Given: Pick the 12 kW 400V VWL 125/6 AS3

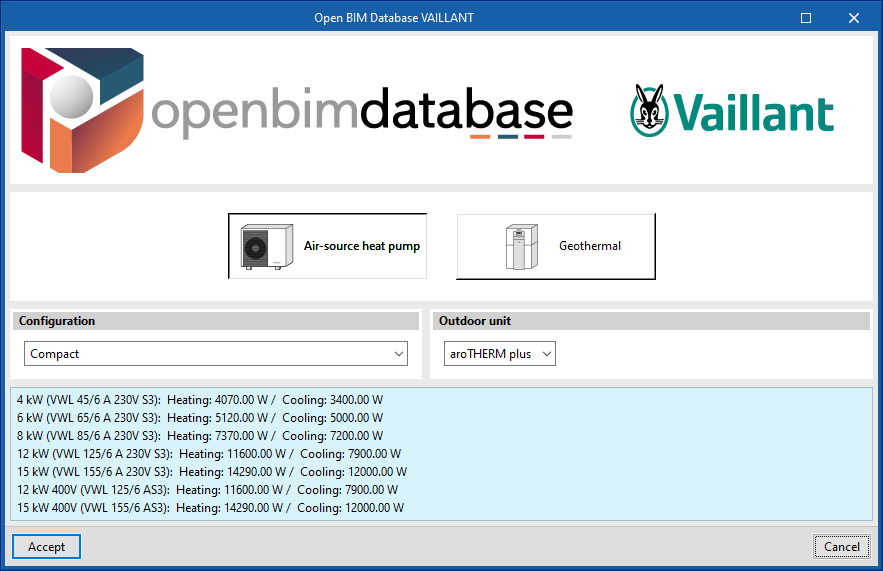Looking at the screenshot, I should (206, 489).
